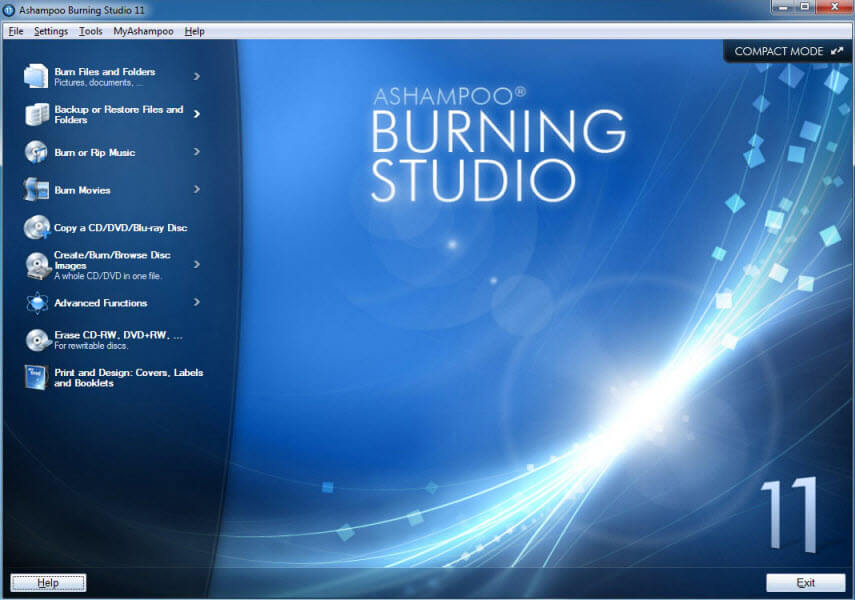Click the Burn Movies film icon
The height and width of the screenshot is (600, 855).
(37, 190)
